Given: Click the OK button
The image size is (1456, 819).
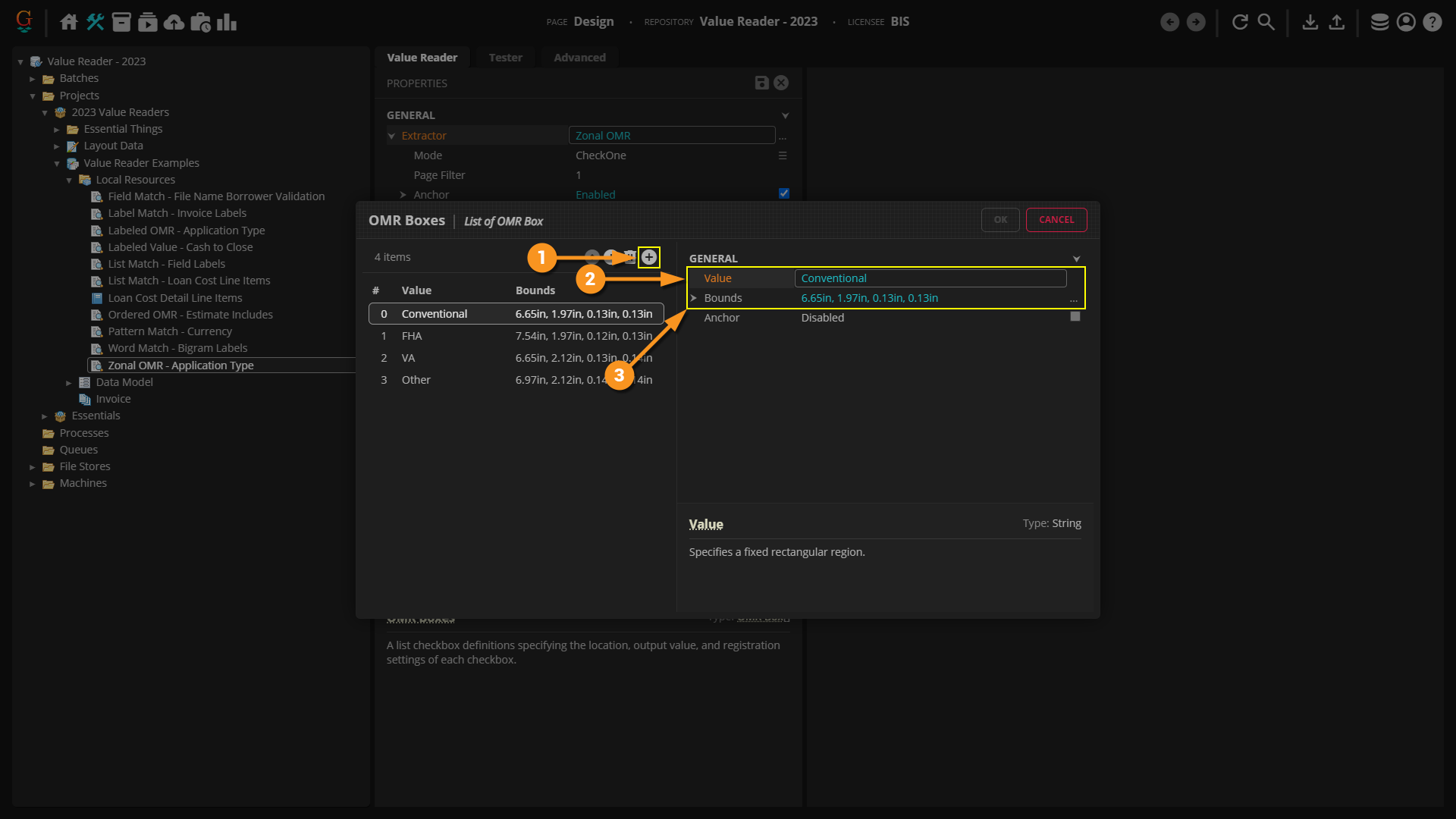Looking at the screenshot, I should (x=1000, y=220).
